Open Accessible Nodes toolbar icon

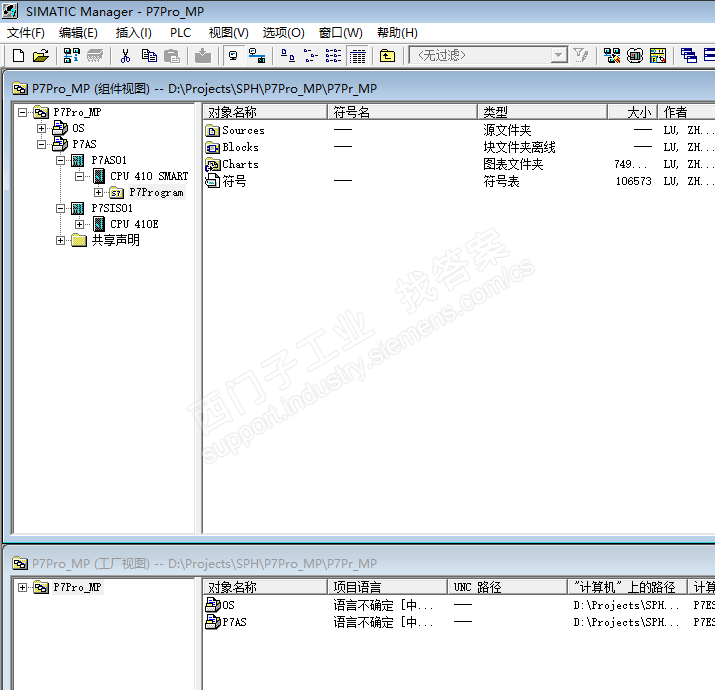pyautogui.click(x=72, y=56)
